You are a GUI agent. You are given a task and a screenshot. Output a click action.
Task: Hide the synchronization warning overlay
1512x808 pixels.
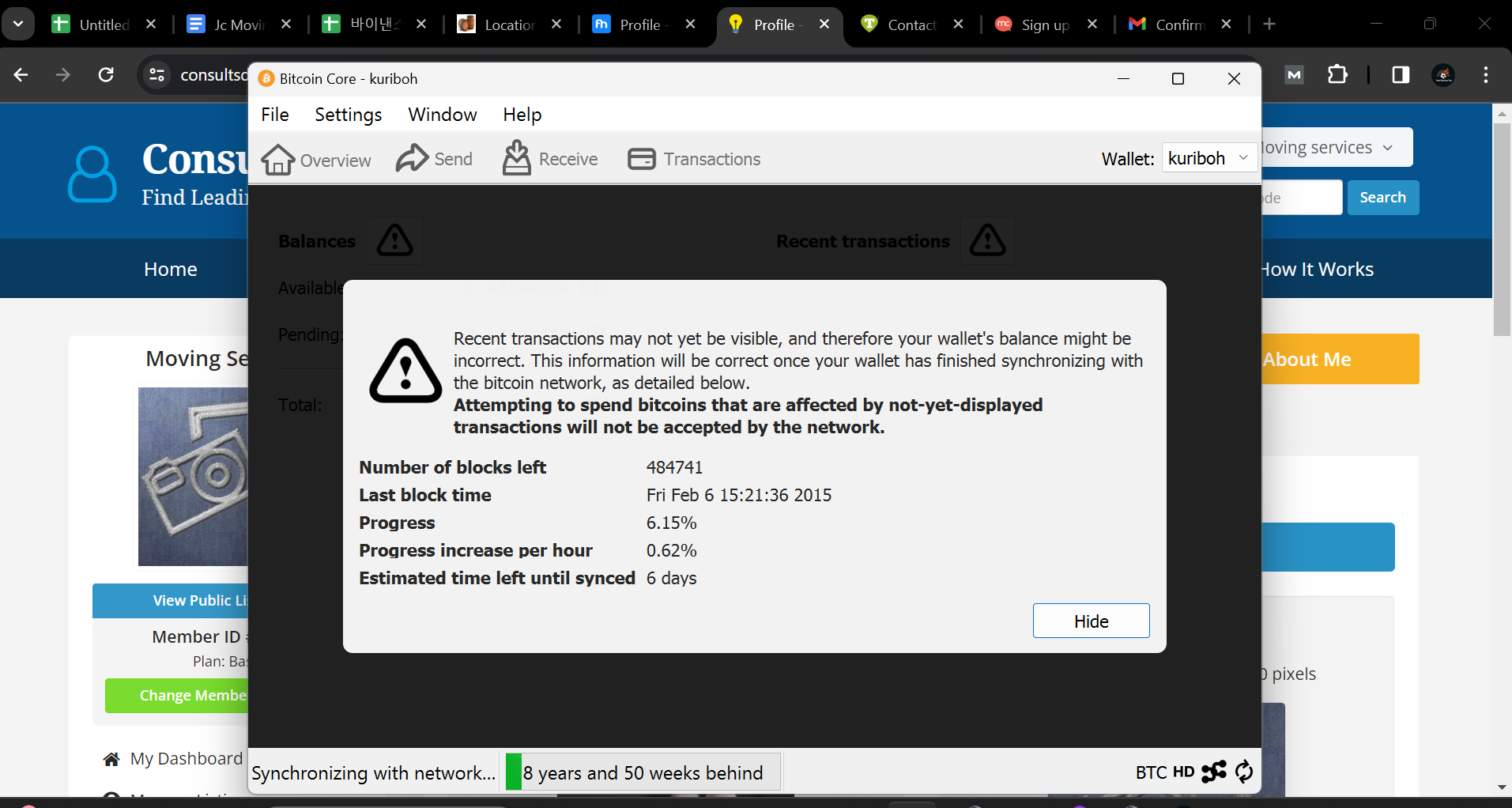click(x=1091, y=621)
